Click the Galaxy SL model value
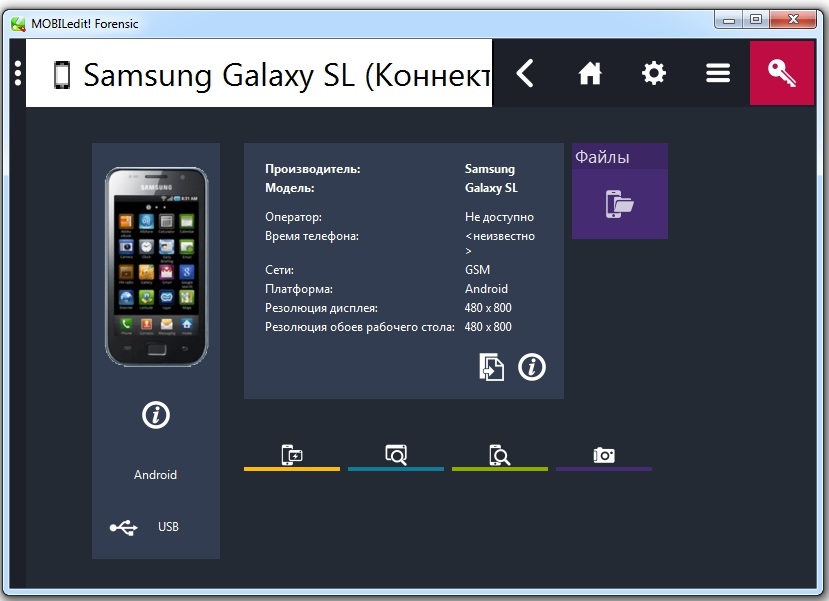 (x=491, y=188)
